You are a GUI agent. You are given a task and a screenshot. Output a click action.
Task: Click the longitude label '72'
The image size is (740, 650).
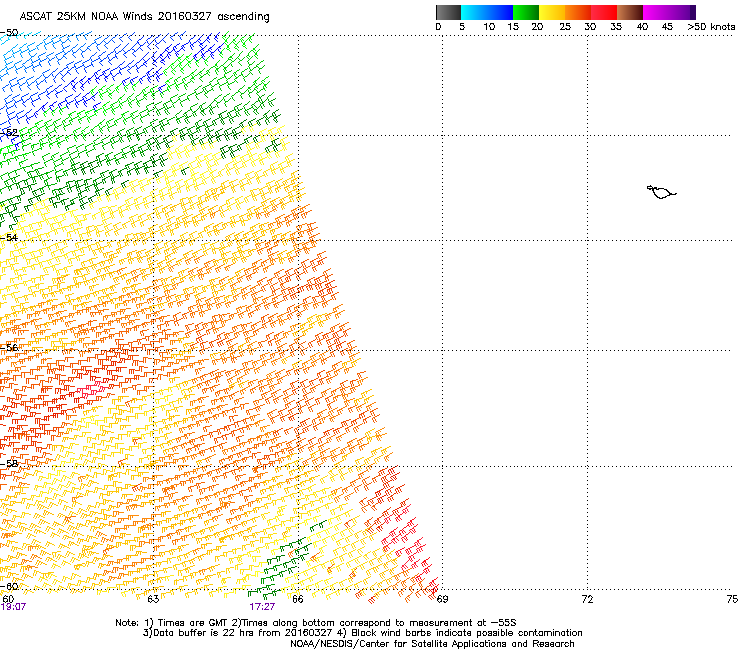tap(587, 599)
